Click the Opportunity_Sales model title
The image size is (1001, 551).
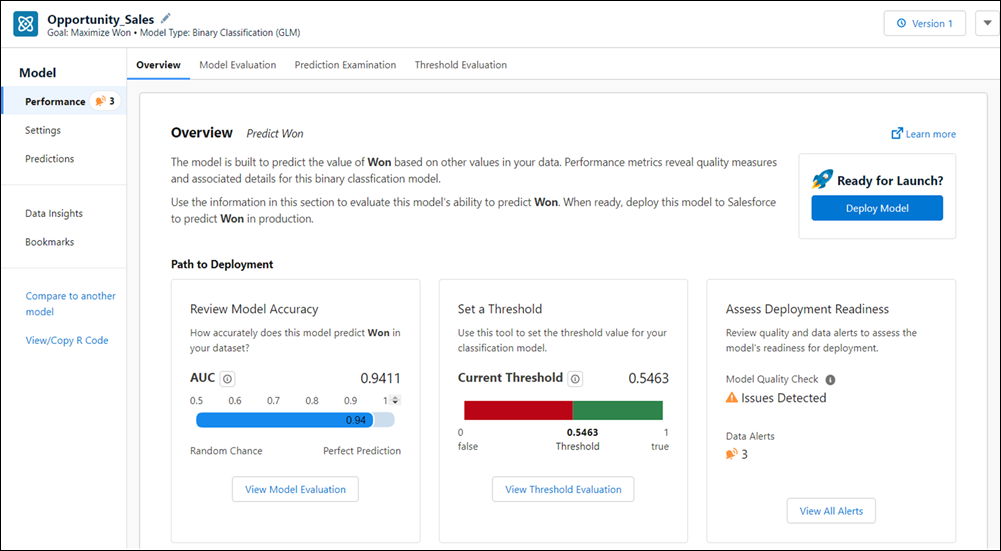click(x=101, y=19)
